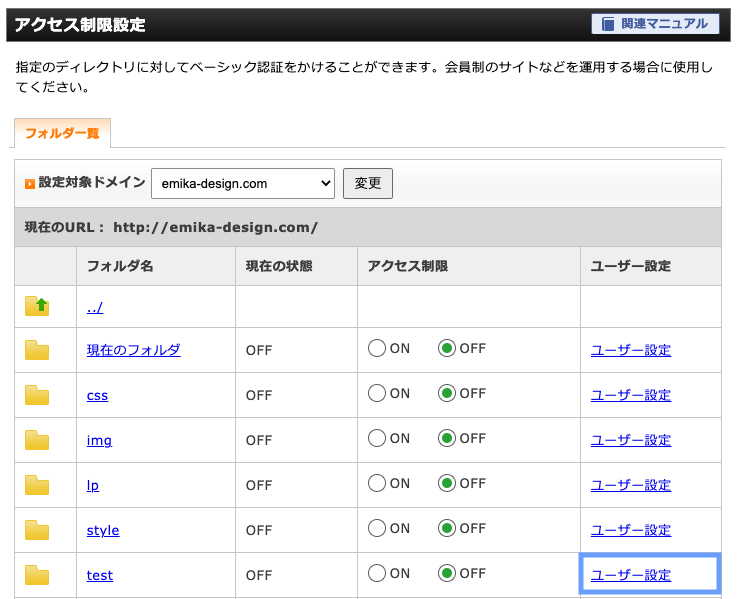Image resolution: width=737 pixels, height=599 pixels.
Task: Open the lp folder link
Action: (x=93, y=485)
